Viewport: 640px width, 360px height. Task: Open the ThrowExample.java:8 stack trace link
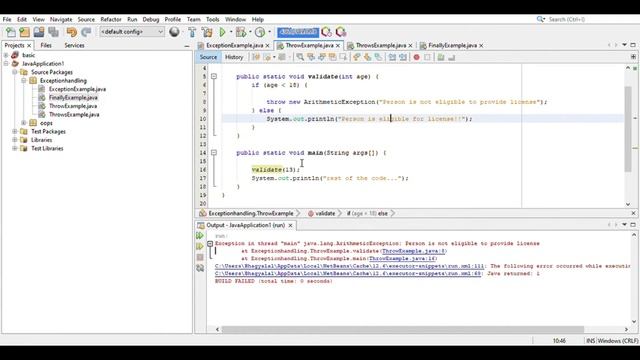tap(414, 251)
